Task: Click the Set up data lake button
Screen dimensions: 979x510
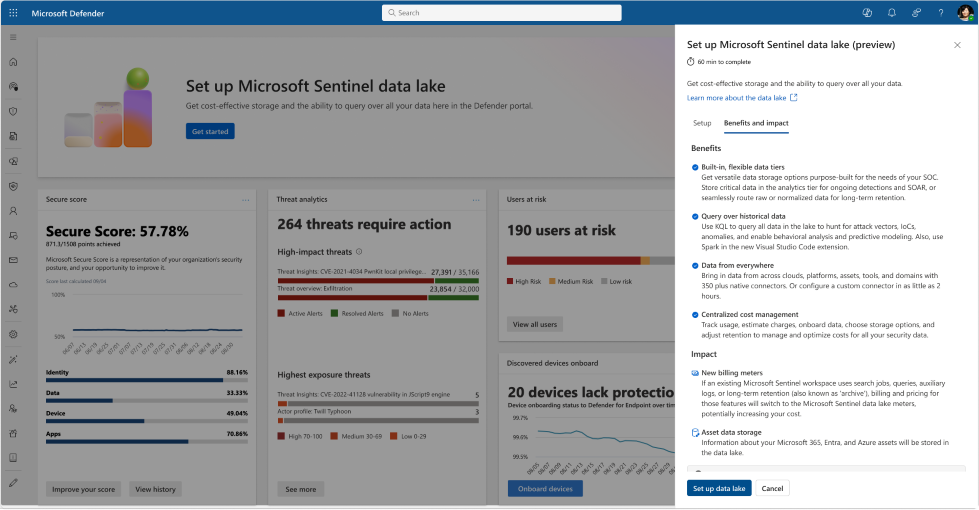Action: [718, 488]
